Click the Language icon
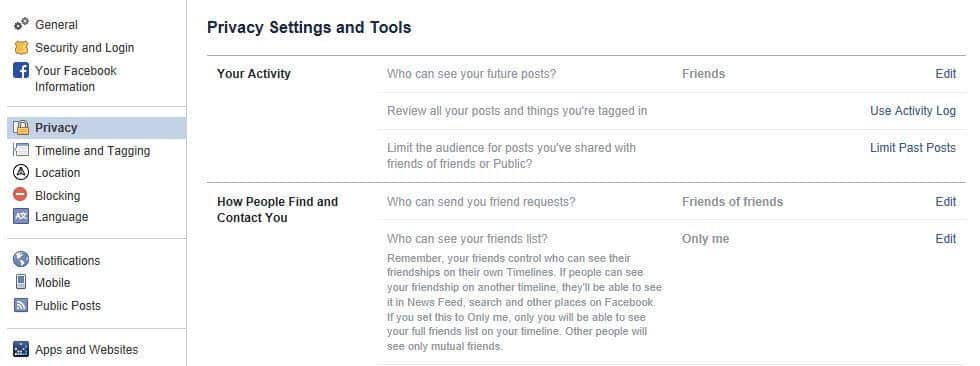The image size is (980, 366). coord(21,216)
